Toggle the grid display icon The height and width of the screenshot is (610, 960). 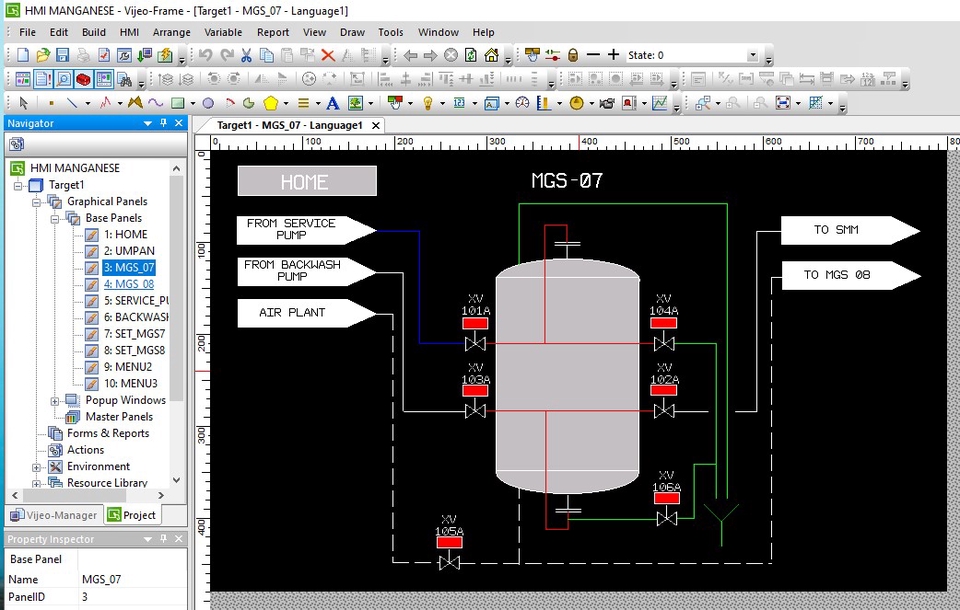pos(816,103)
